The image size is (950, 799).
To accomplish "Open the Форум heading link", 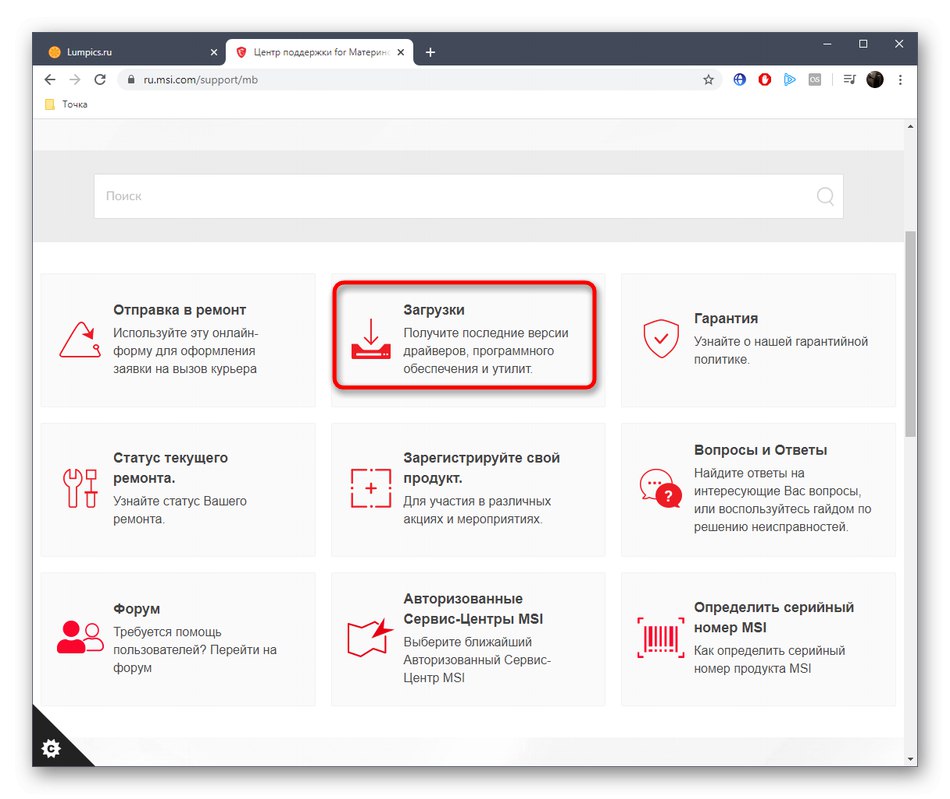I will pos(136,609).
